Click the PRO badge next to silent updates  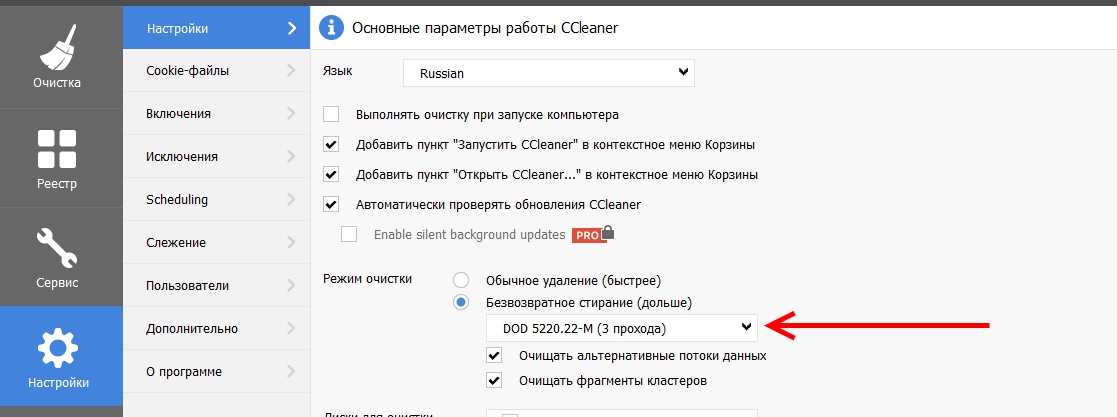pyautogui.click(x=587, y=235)
